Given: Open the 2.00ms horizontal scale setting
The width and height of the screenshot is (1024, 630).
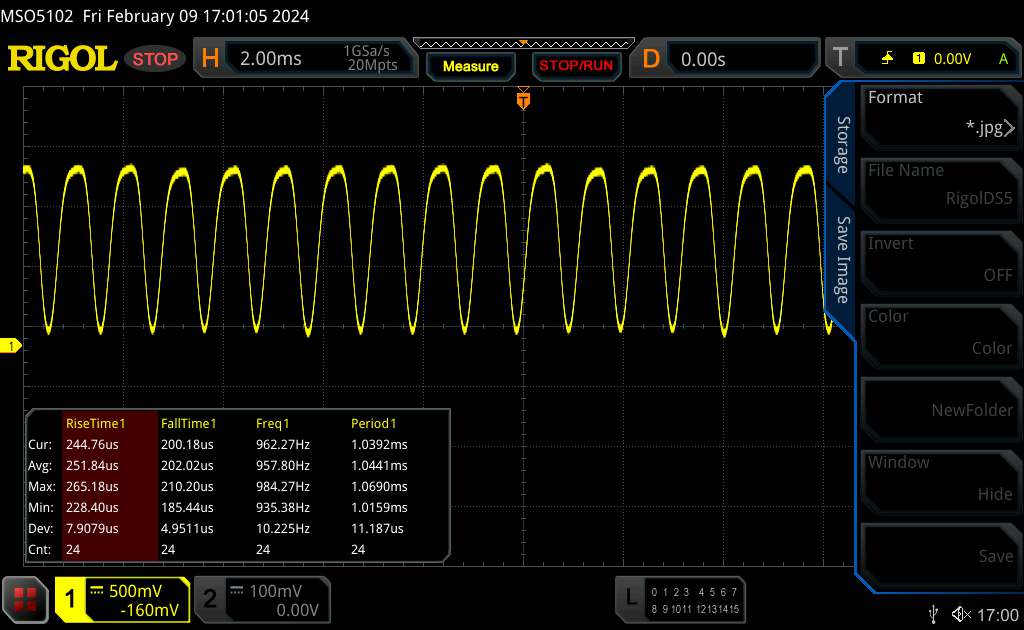Looking at the screenshot, I should 271,59.
